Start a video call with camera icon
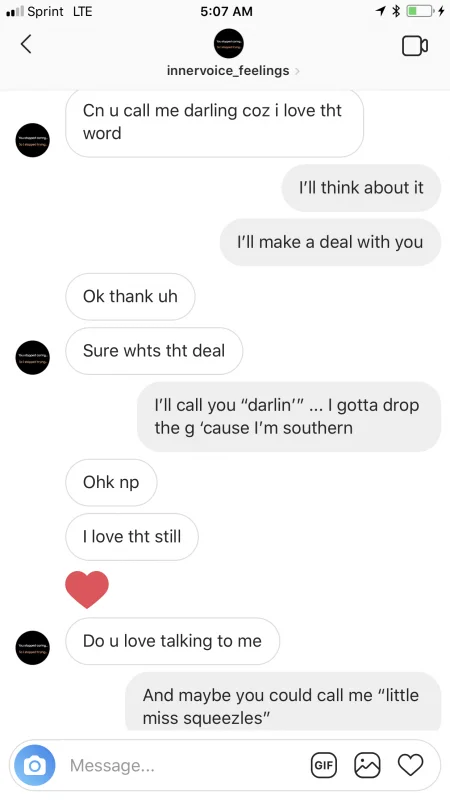450x800 pixels. 415,46
